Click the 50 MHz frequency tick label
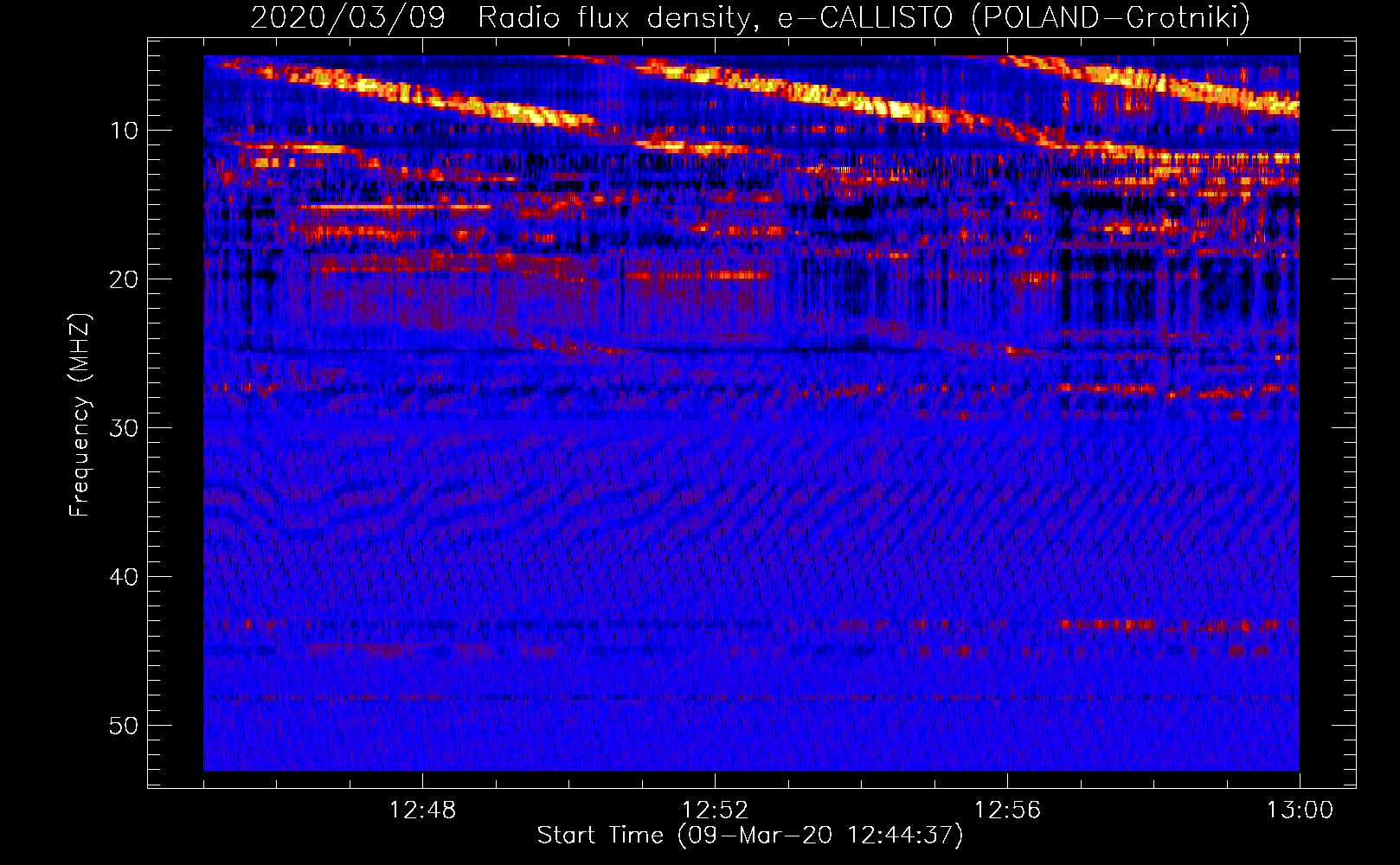The height and width of the screenshot is (865, 1400). 124,726
